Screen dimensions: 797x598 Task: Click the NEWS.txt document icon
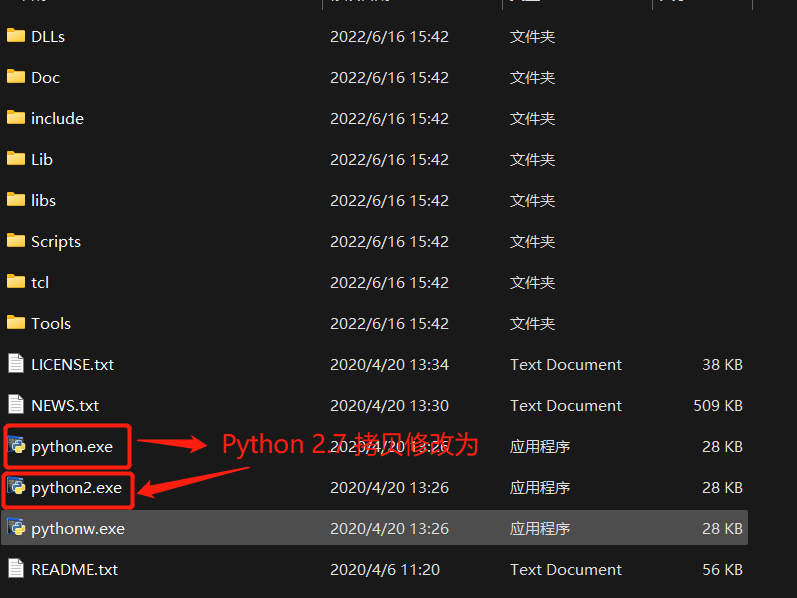click(x=16, y=405)
